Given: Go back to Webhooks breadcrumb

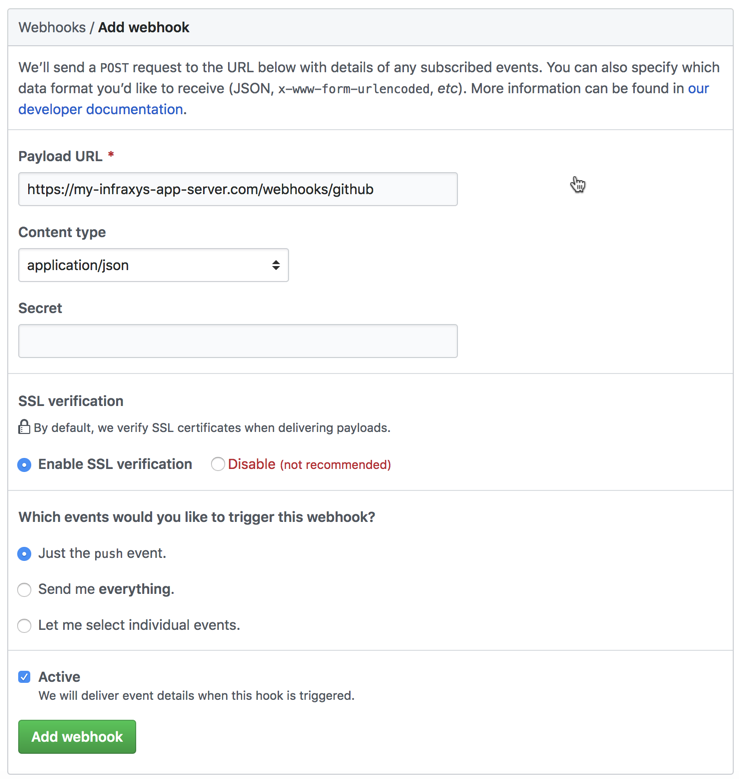Looking at the screenshot, I should [x=52, y=27].
